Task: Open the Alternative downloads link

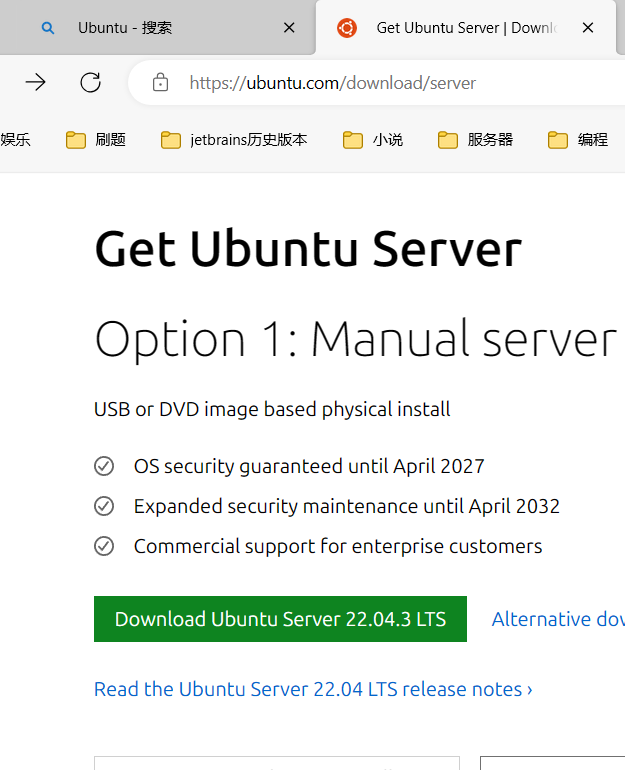Action: [557, 619]
